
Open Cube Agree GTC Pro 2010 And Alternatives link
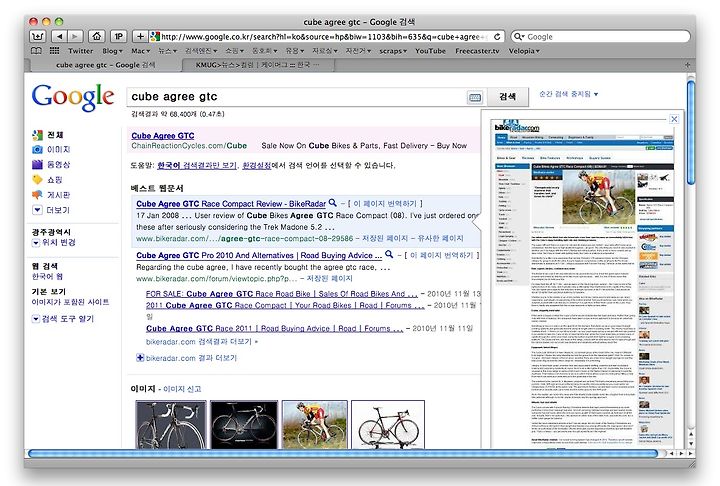(x=259, y=255)
